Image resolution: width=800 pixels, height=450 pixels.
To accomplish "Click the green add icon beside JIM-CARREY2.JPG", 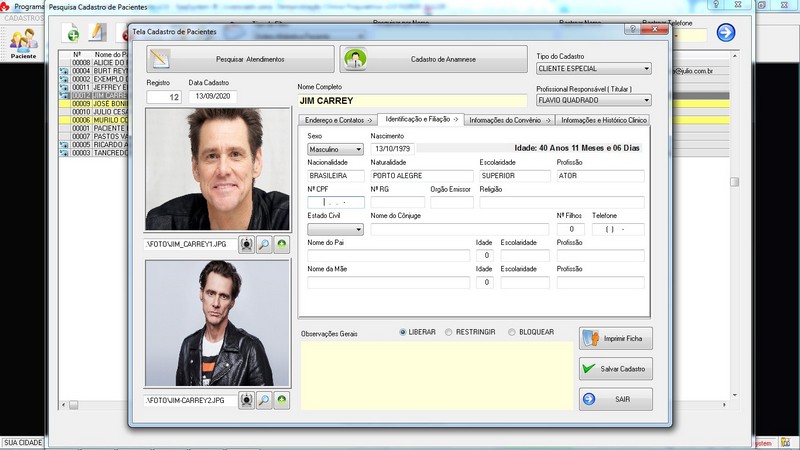I will [282, 400].
